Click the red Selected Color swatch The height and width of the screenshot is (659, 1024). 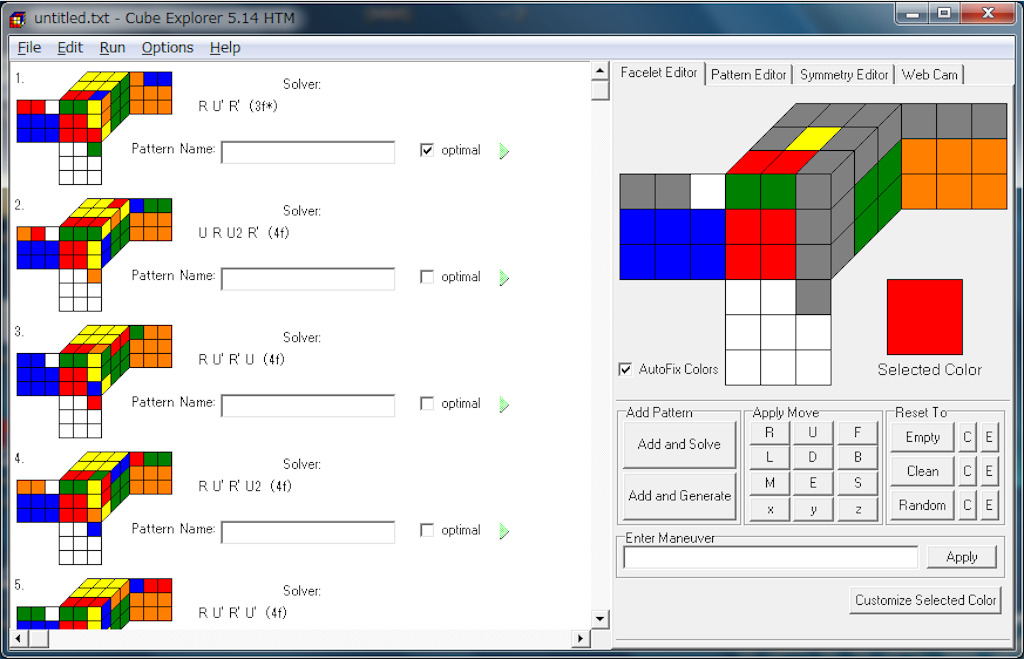tap(925, 317)
